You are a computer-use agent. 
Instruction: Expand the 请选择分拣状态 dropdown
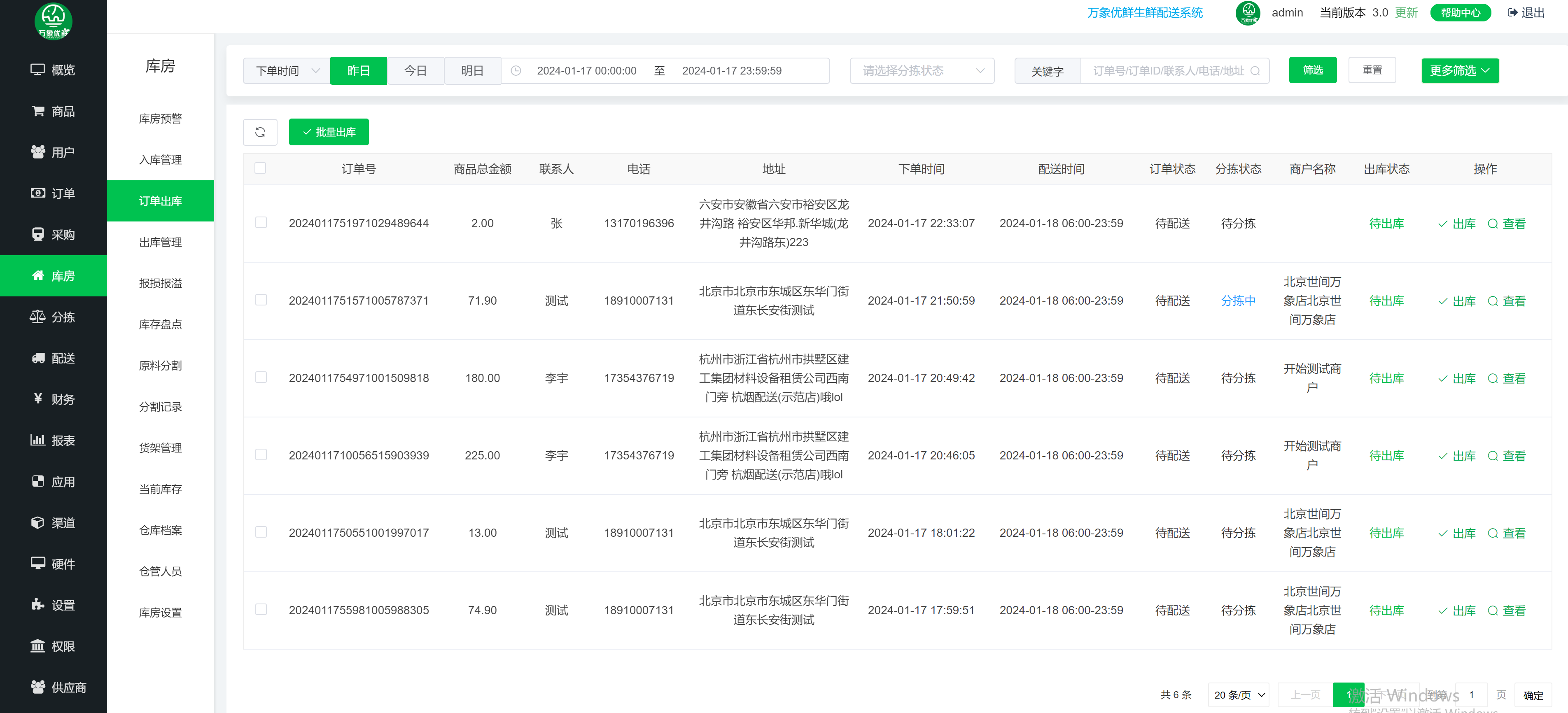click(922, 71)
